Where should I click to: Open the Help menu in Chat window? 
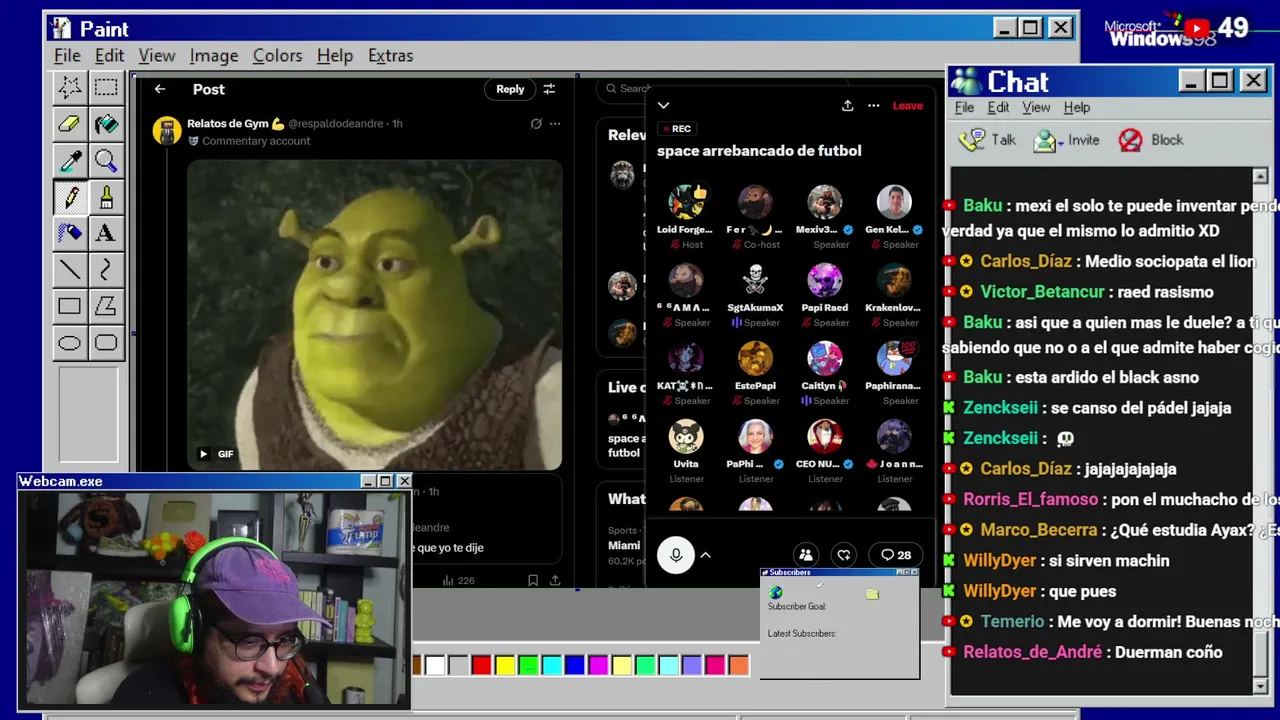pos(1077,107)
